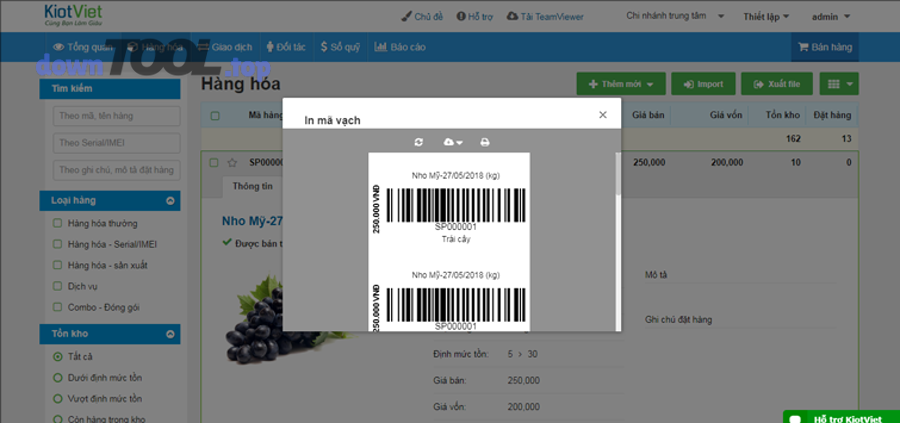Click the Chủ đề paintbrush link

pyautogui.click(x=422, y=17)
